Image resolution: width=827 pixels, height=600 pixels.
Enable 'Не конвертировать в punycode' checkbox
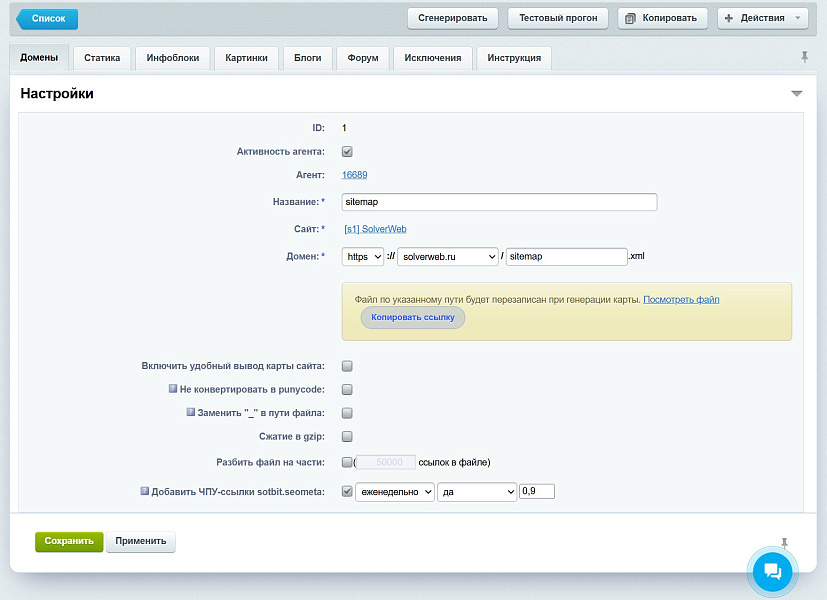pyautogui.click(x=347, y=390)
